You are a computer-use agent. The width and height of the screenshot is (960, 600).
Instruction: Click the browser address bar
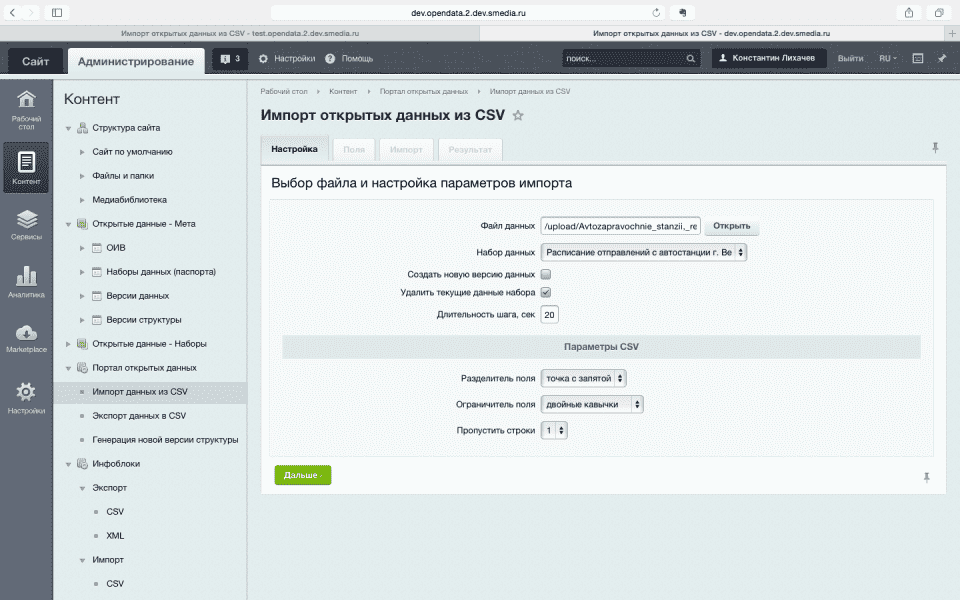(x=468, y=13)
